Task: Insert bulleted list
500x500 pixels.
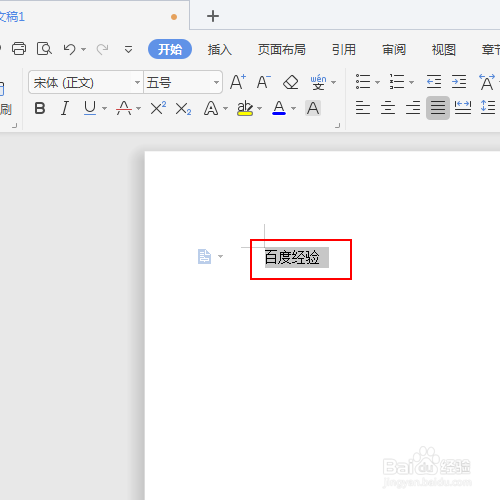Action: (363, 82)
